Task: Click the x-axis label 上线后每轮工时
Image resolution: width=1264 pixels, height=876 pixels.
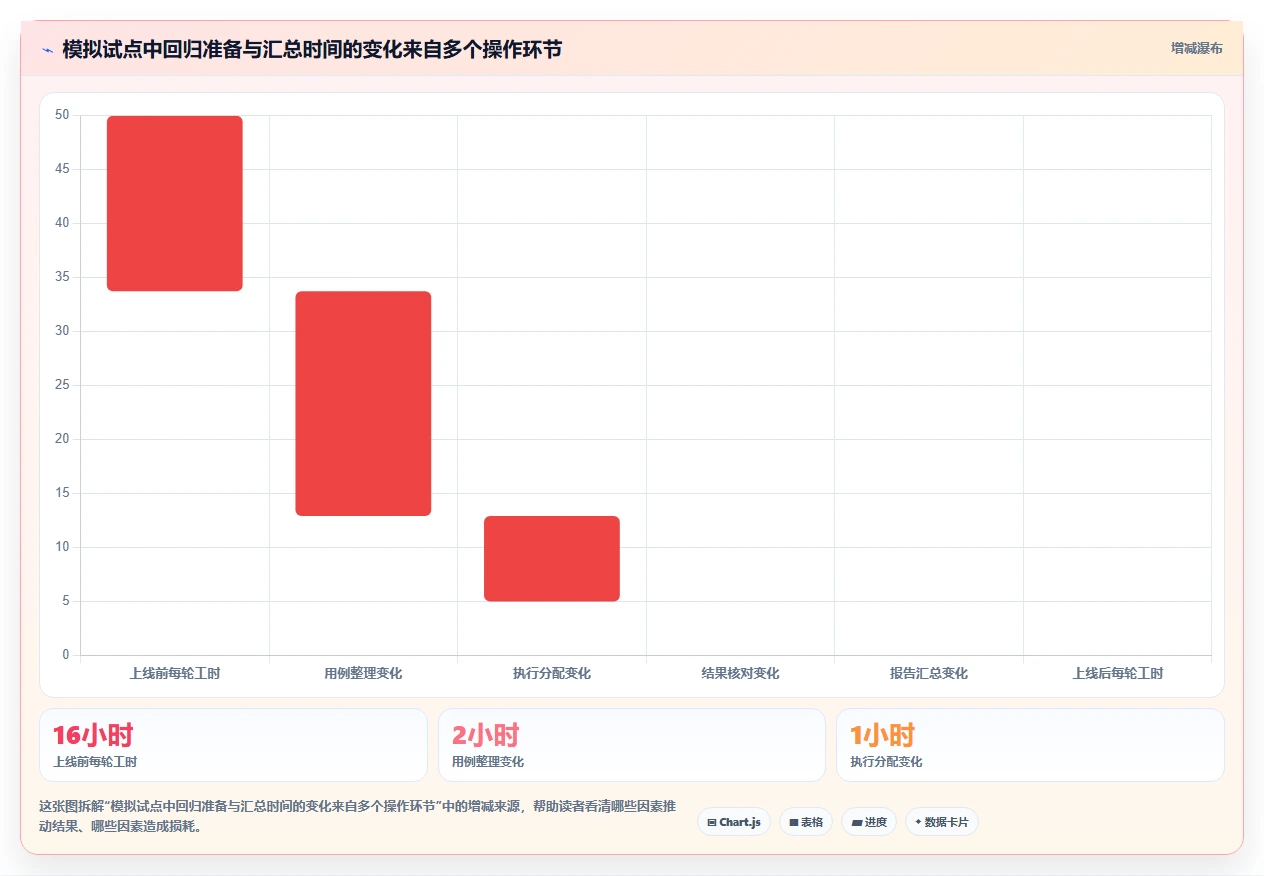Action: 1118,674
